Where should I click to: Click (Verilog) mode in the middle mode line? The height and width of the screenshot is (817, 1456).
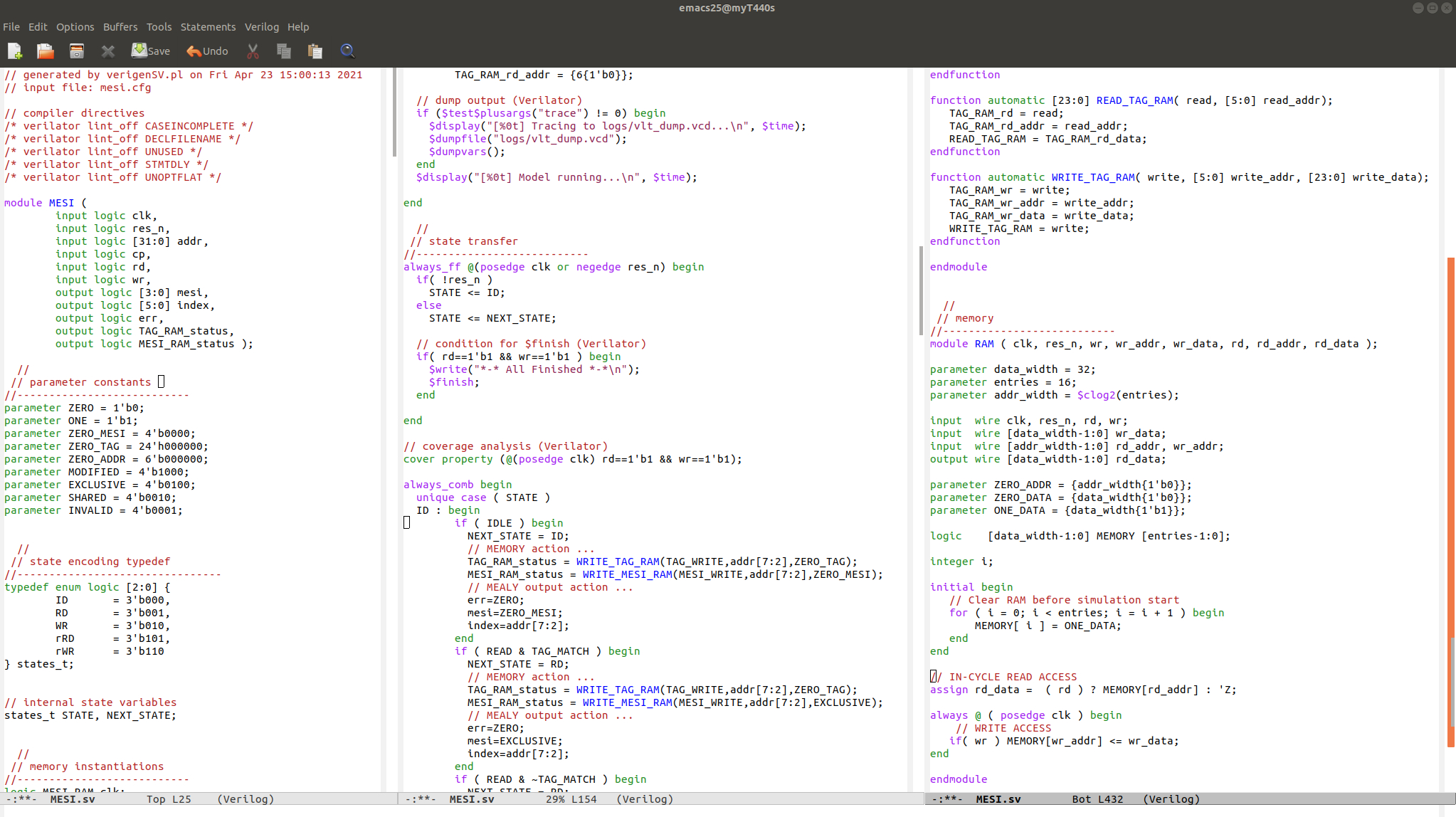coord(645,799)
